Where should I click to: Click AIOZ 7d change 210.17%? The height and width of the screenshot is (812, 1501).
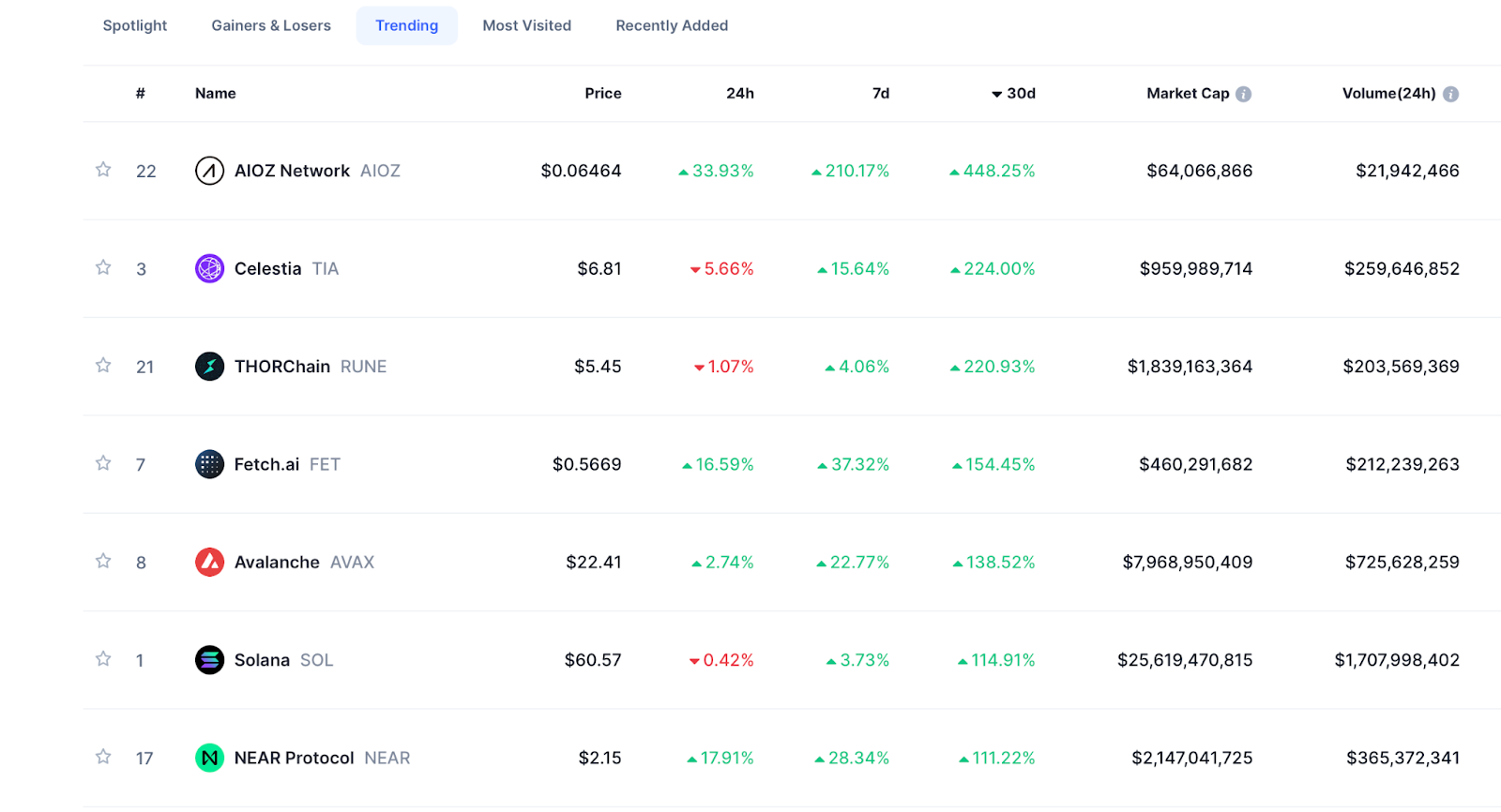pos(850,171)
